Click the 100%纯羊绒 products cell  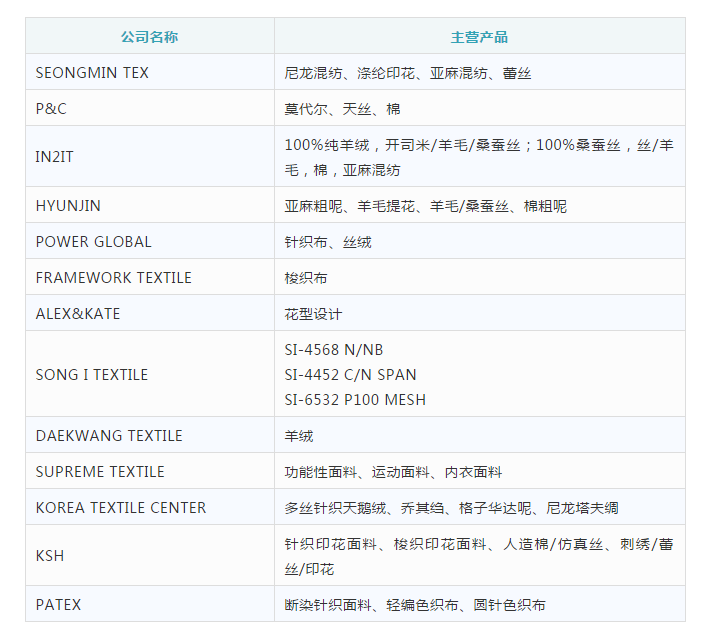click(479, 156)
